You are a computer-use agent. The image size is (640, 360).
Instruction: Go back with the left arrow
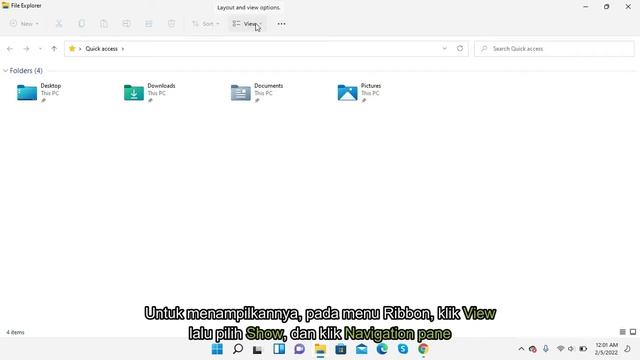pos(10,49)
